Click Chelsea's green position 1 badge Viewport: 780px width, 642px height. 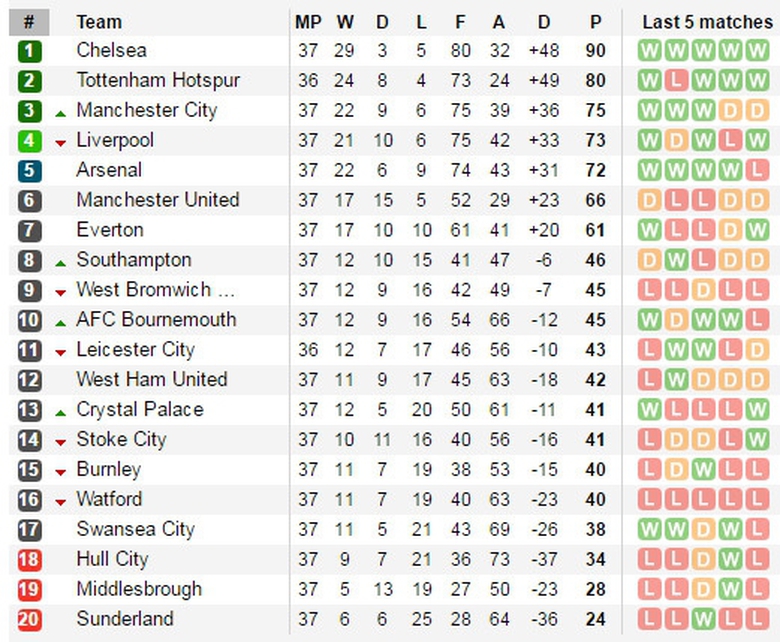[x=29, y=51]
